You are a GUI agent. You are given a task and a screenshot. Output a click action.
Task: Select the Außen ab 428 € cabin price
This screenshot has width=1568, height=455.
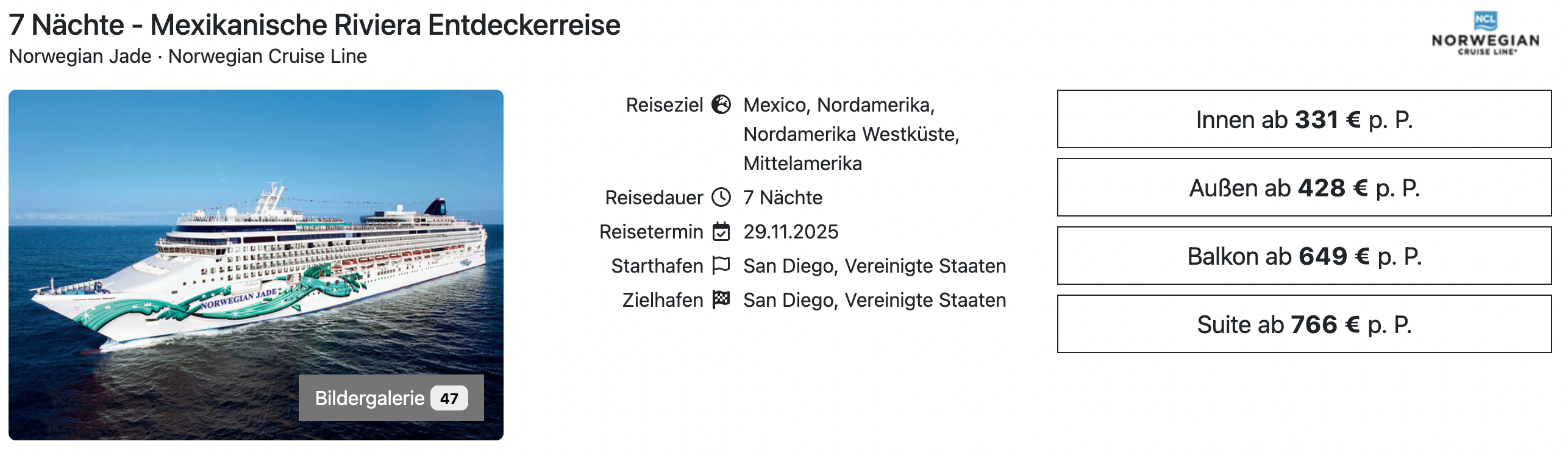[x=1304, y=188]
